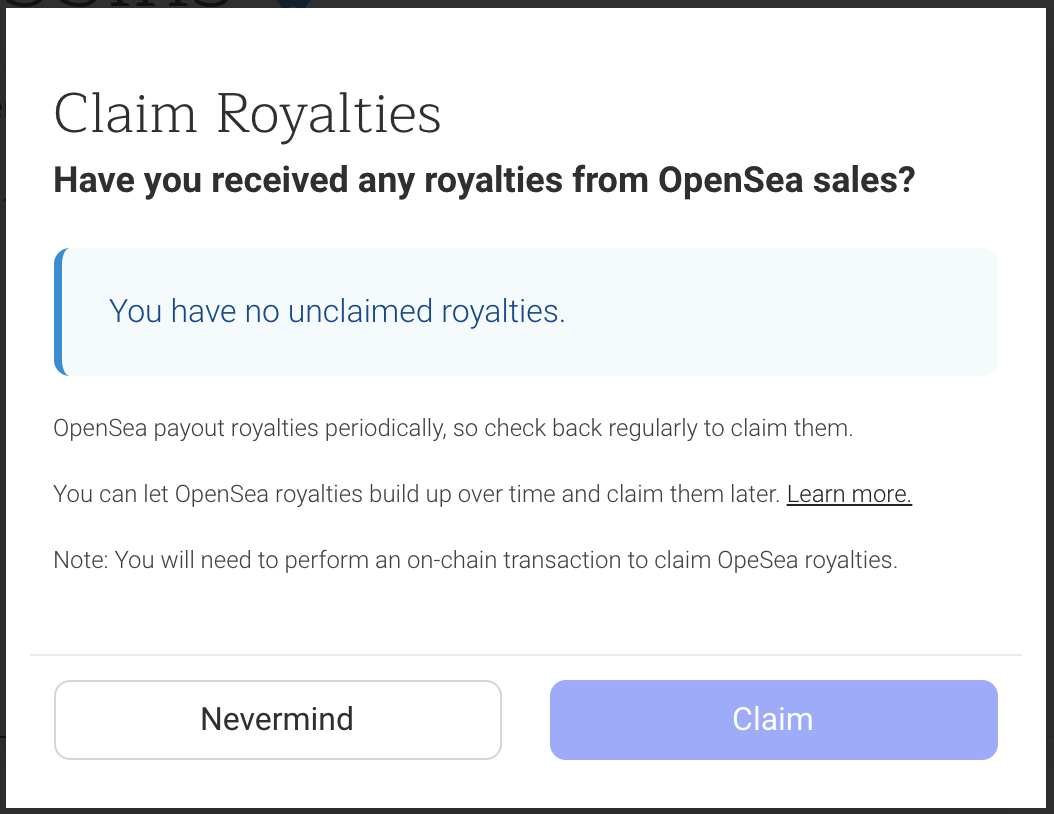Select the bold royalties question heading
Screen dimensions: 1054x814
pos(484,180)
